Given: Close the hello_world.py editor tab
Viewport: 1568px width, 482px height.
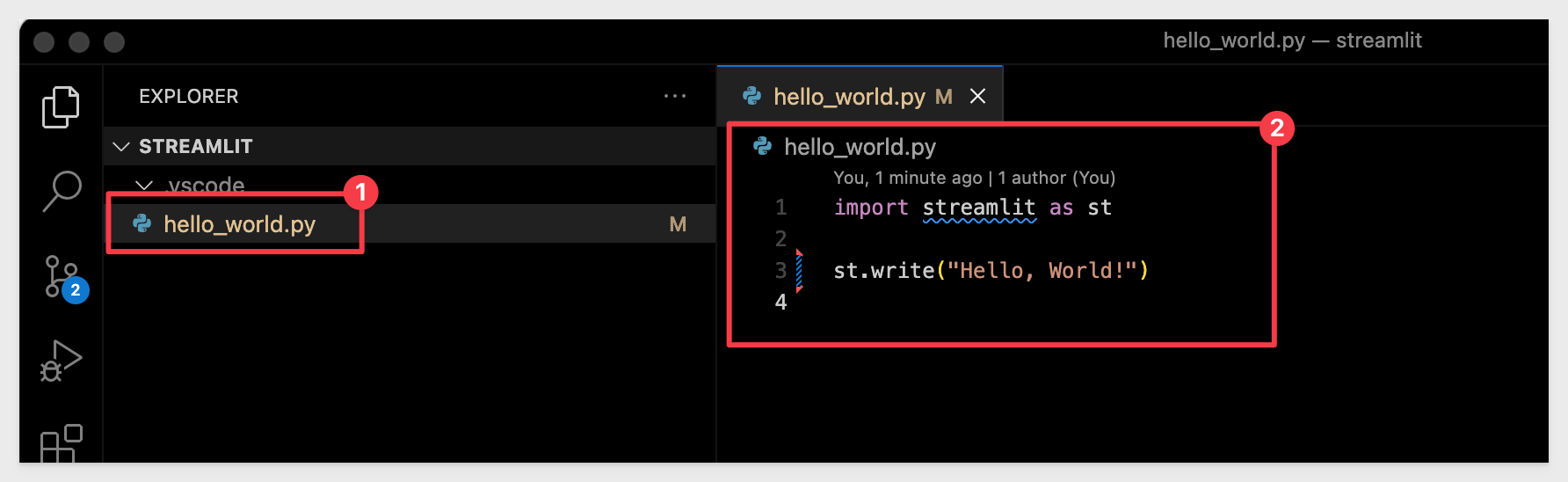Looking at the screenshot, I should coord(977,96).
